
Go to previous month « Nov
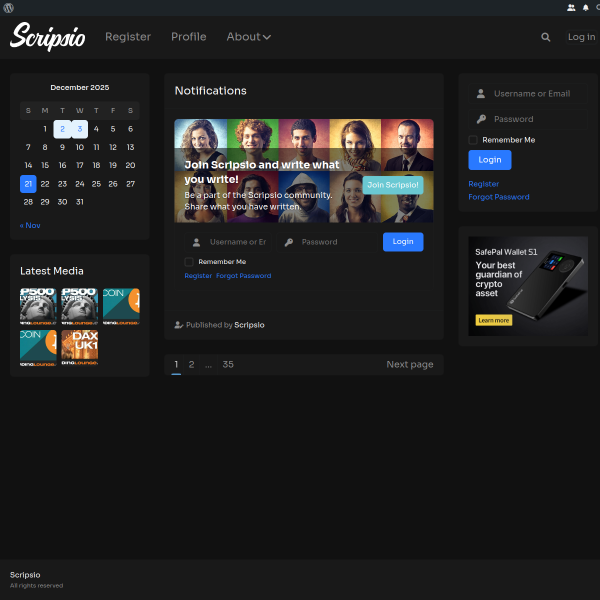click(x=30, y=225)
